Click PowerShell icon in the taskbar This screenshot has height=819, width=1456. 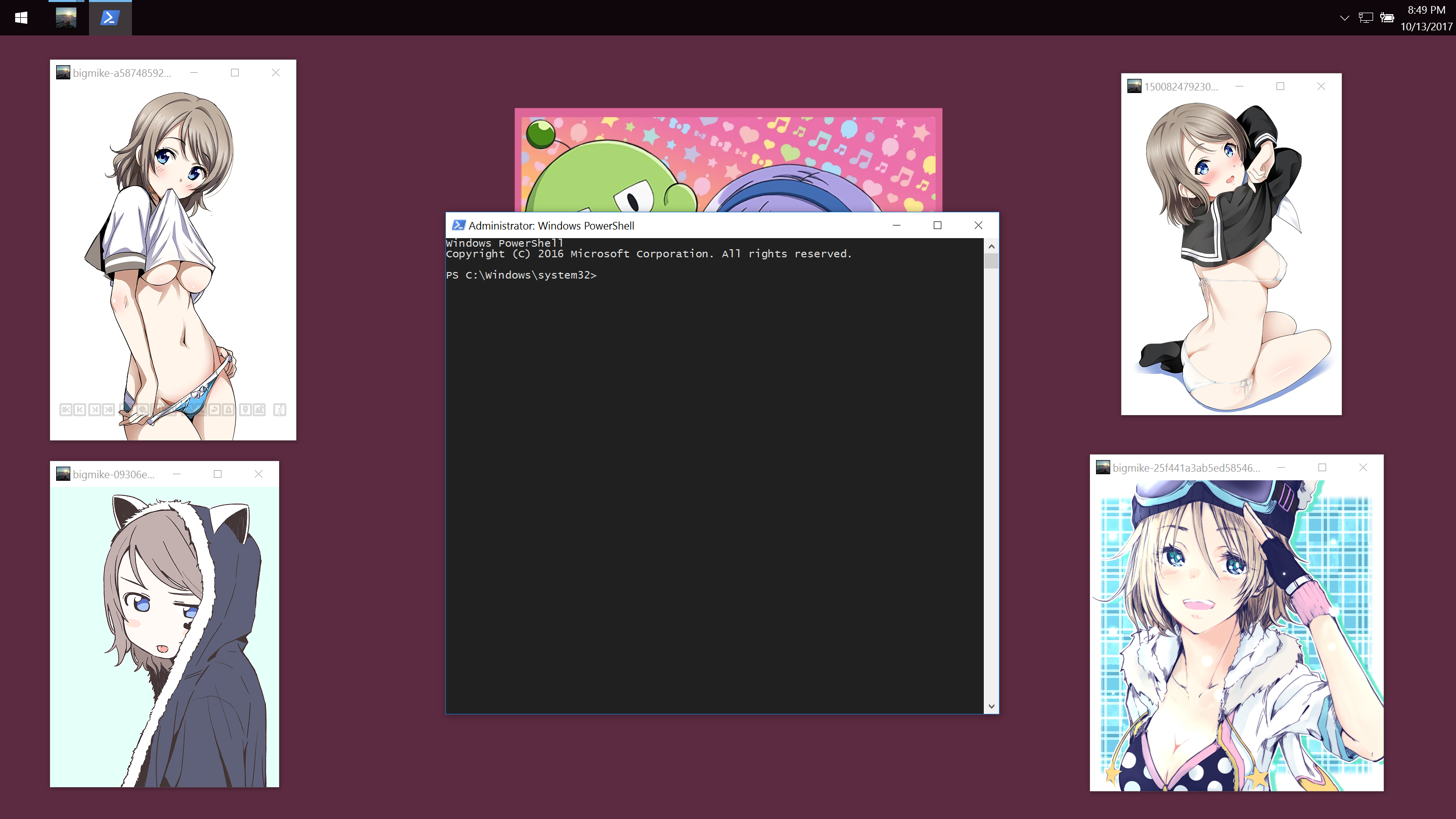point(110,18)
